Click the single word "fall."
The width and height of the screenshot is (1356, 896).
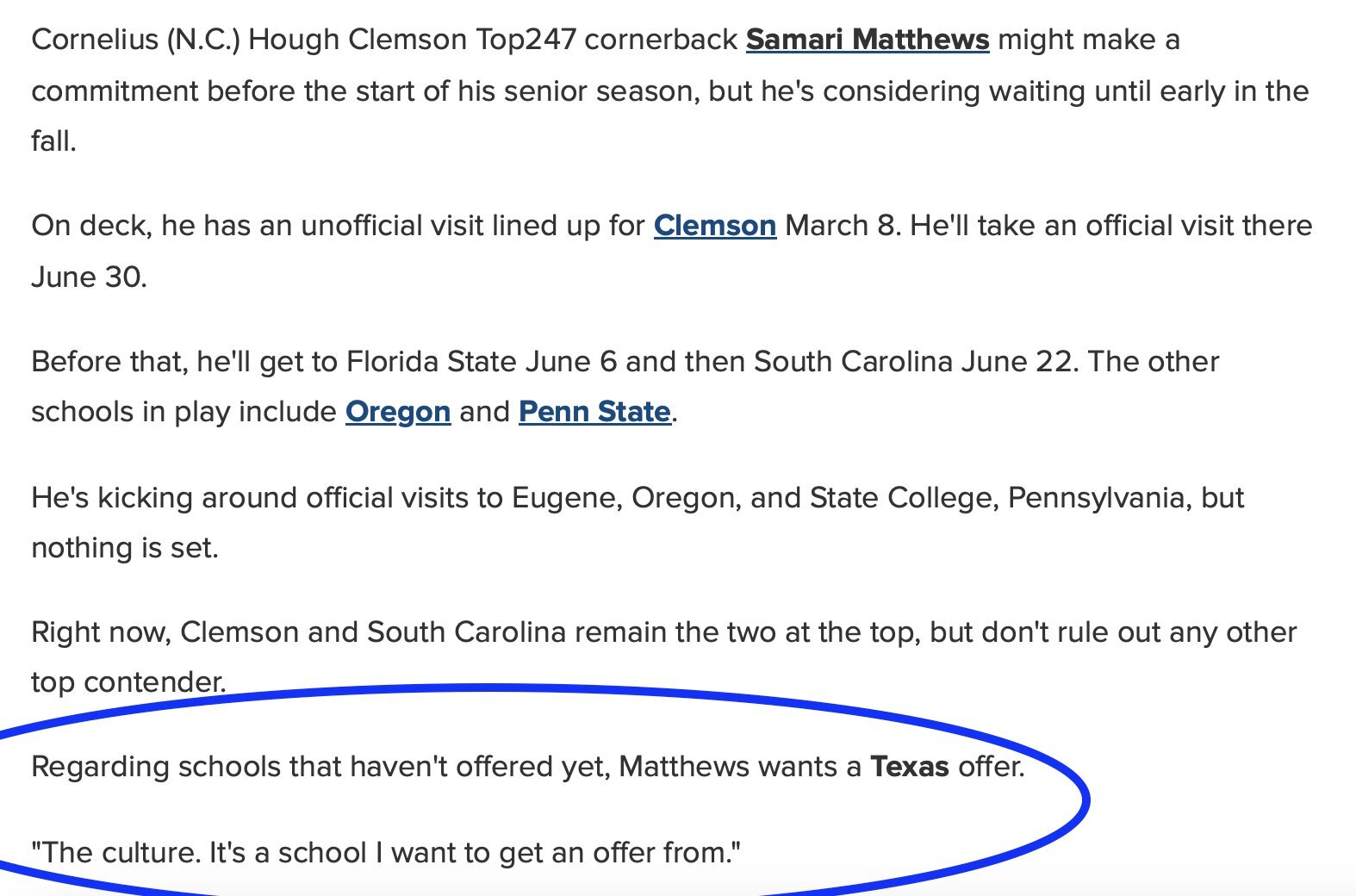(x=54, y=141)
